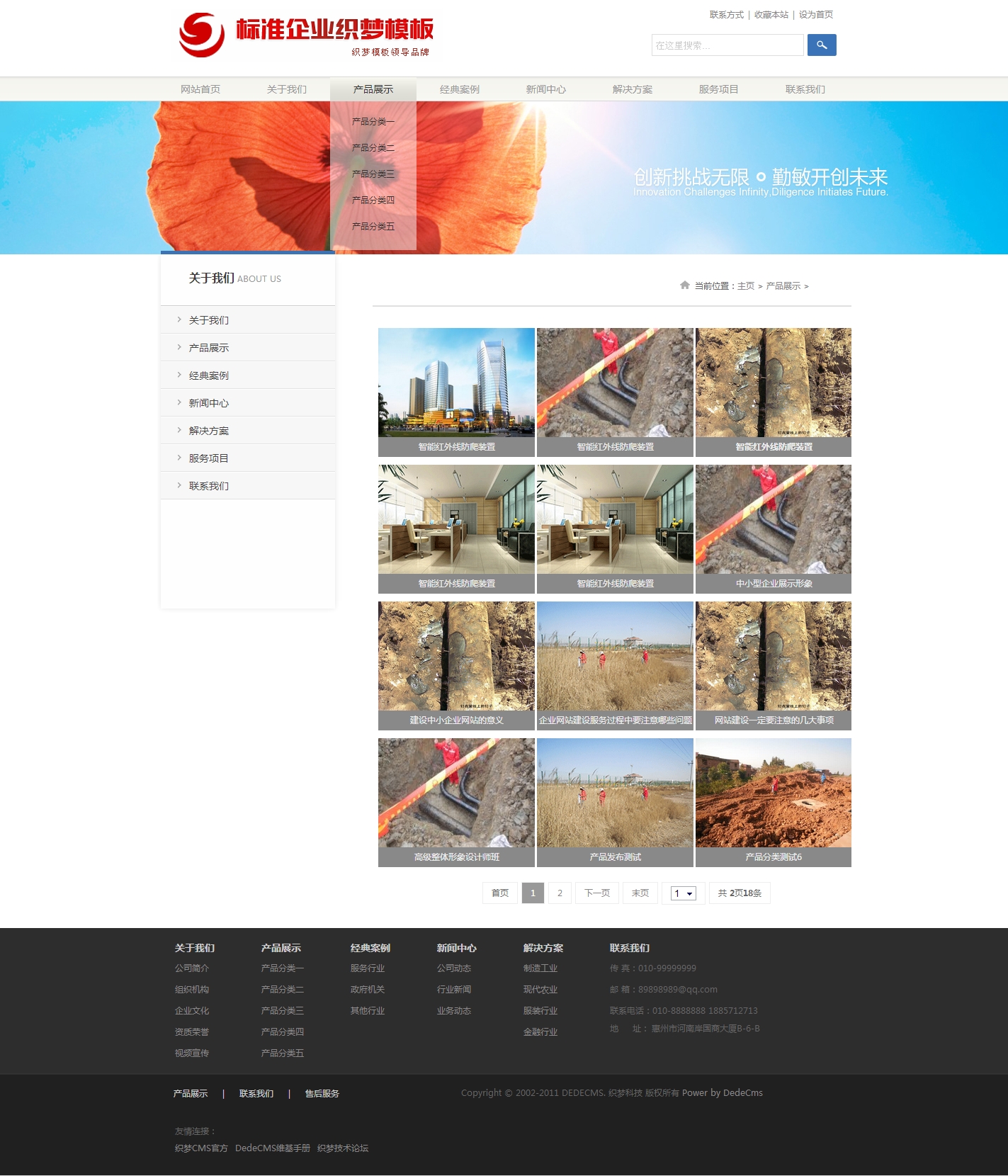The height and width of the screenshot is (1176, 1008).
Task: Click the 设为首页 link at top
Action: (815, 15)
